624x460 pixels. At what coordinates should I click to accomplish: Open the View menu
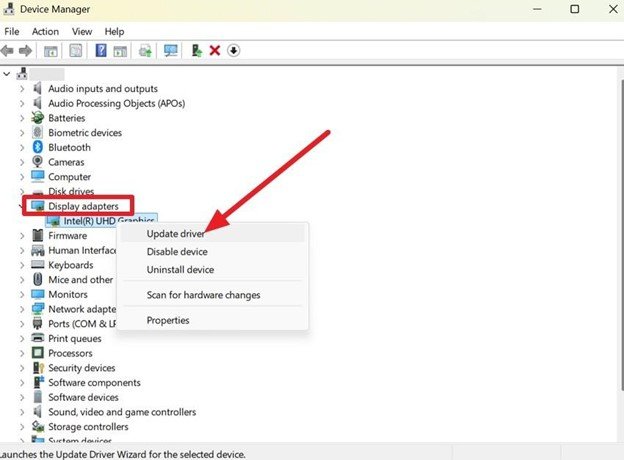82,31
